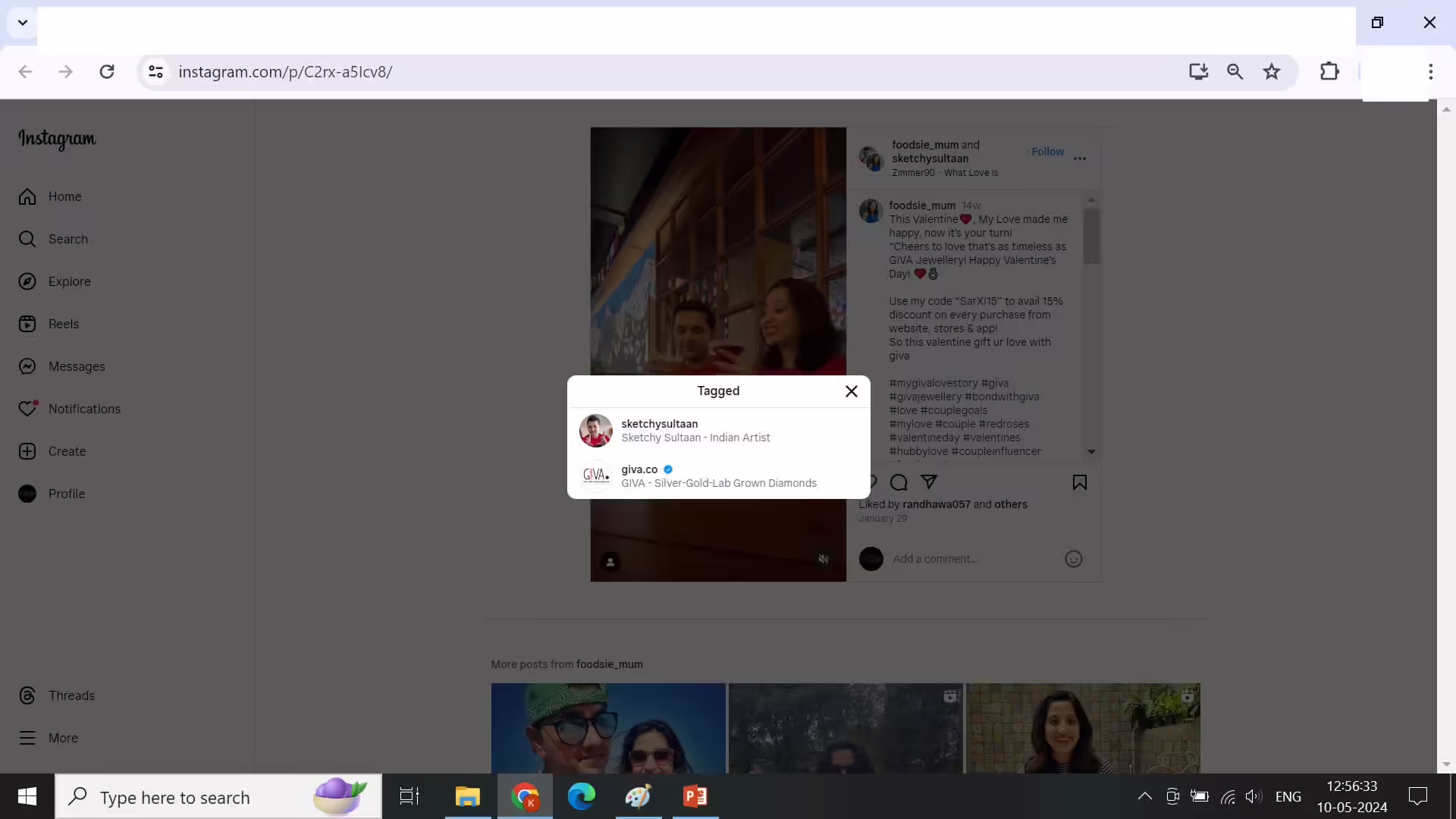Go forward in browser
This screenshot has width=1456, height=819.
[66, 71]
